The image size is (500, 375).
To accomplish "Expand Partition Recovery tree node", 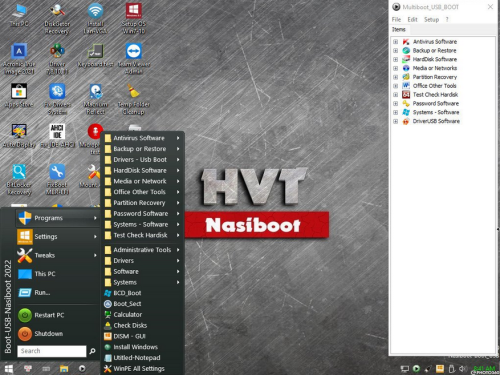I will (395, 77).
